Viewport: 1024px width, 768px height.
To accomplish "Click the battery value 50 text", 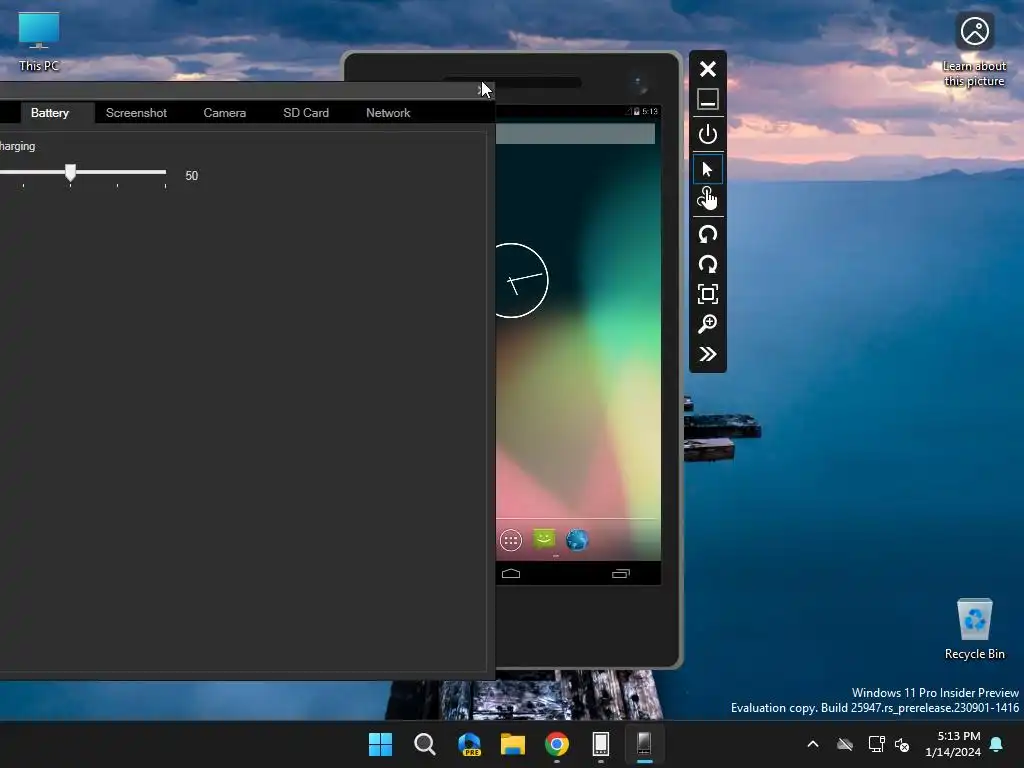I will (x=191, y=176).
